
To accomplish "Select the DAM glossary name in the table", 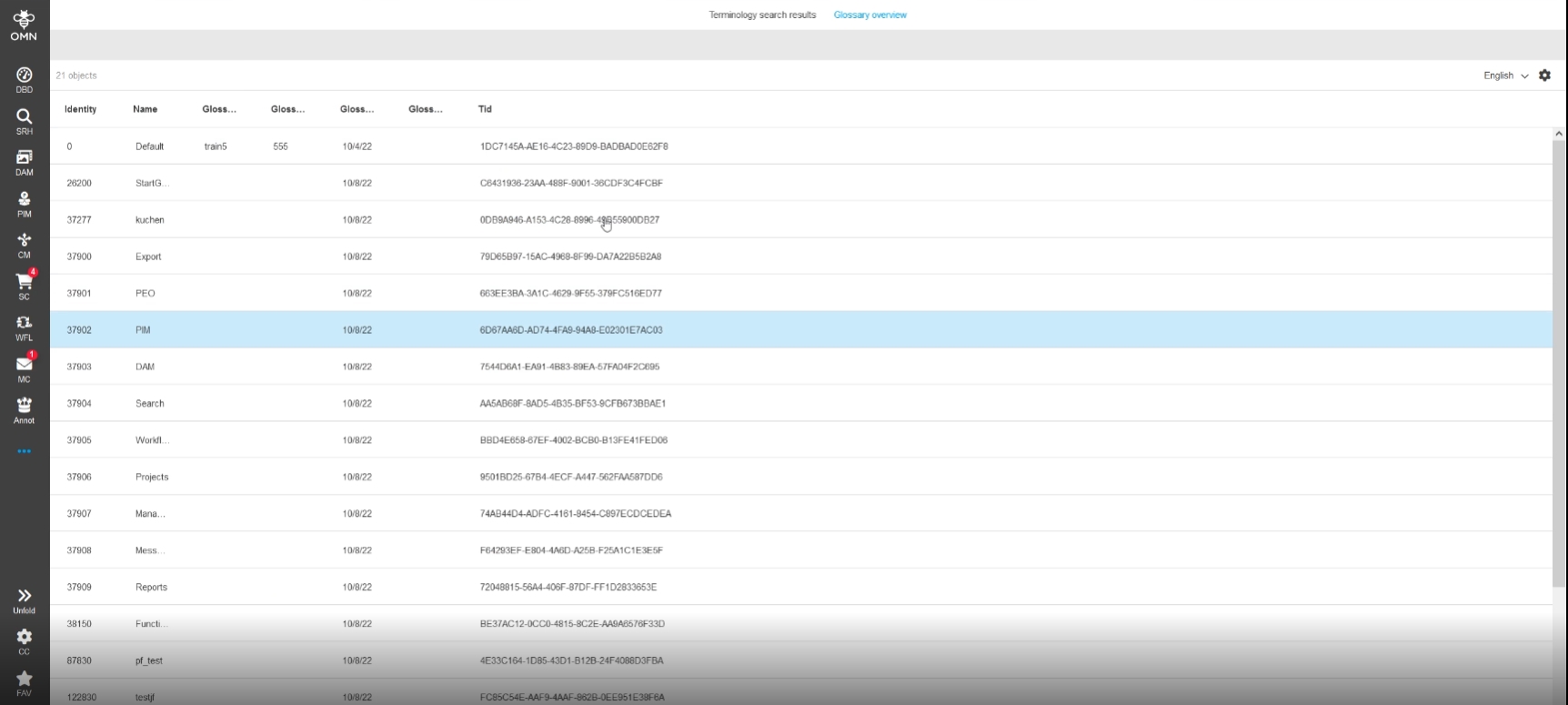I will pyautogui.click(x=145, y=367).
